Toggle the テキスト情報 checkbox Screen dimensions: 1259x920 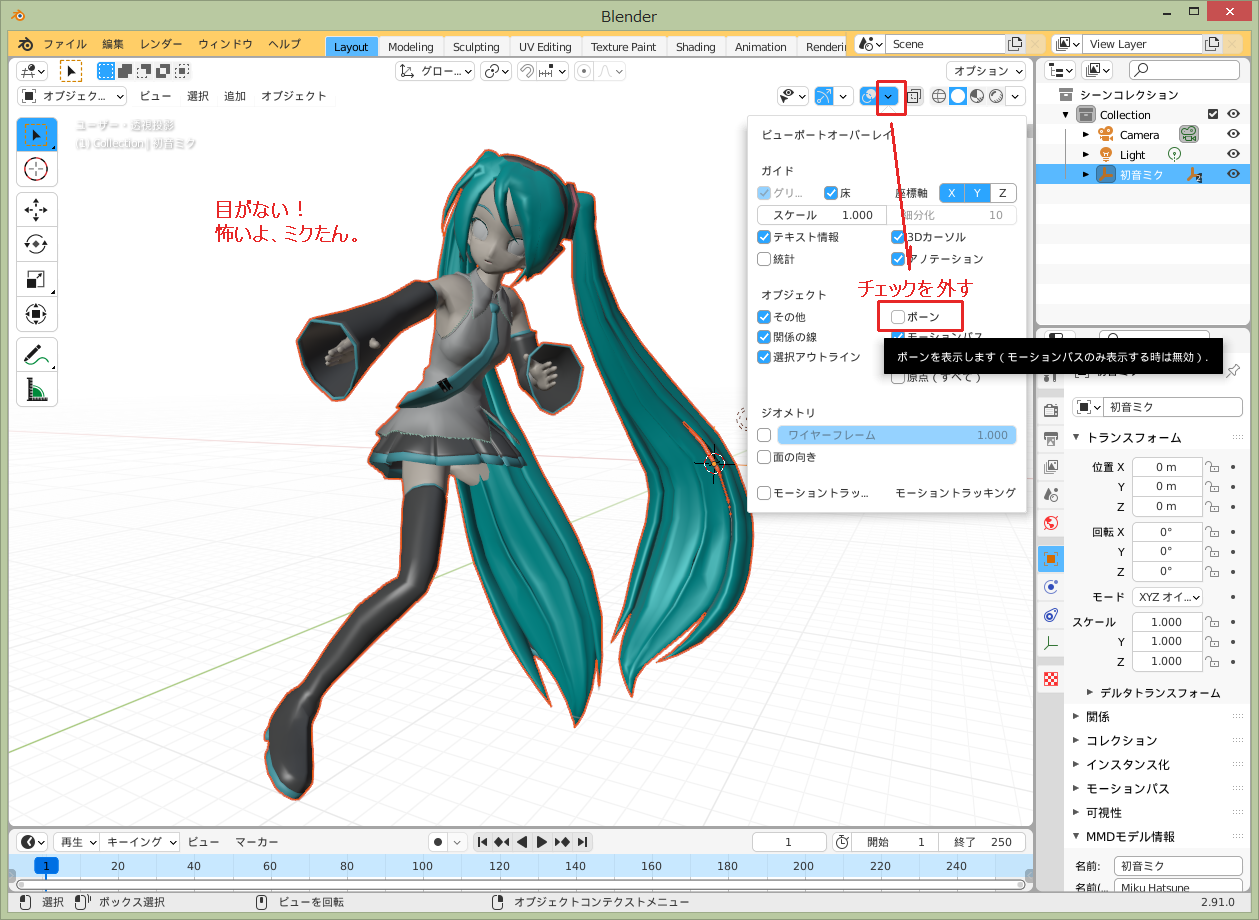tap(764, 237)
